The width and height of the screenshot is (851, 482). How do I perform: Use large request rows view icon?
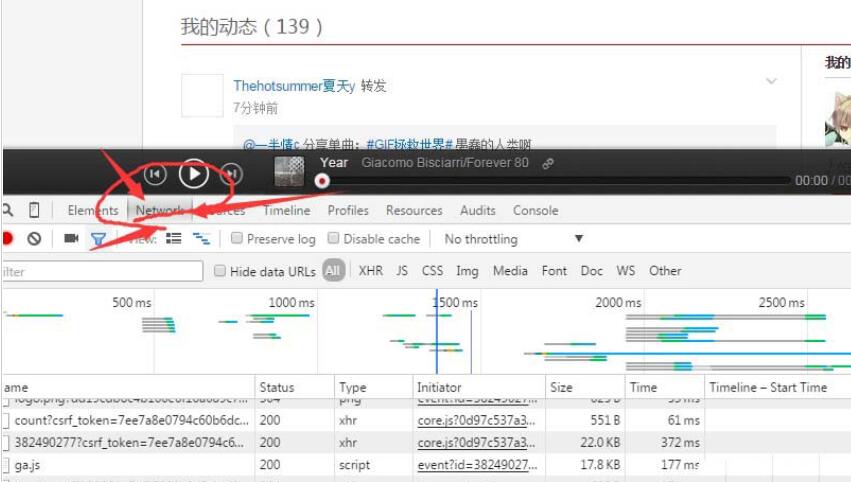(x=174, y=238)
